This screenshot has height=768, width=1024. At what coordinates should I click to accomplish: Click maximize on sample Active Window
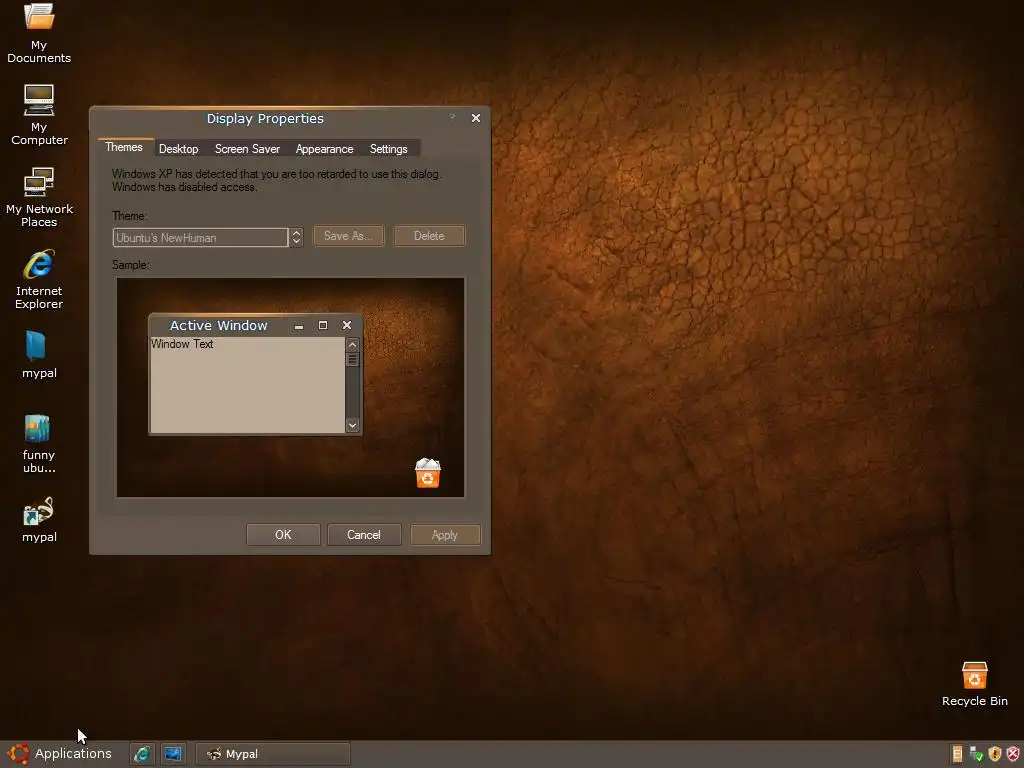pyautogui.click(x=323, y=325)
